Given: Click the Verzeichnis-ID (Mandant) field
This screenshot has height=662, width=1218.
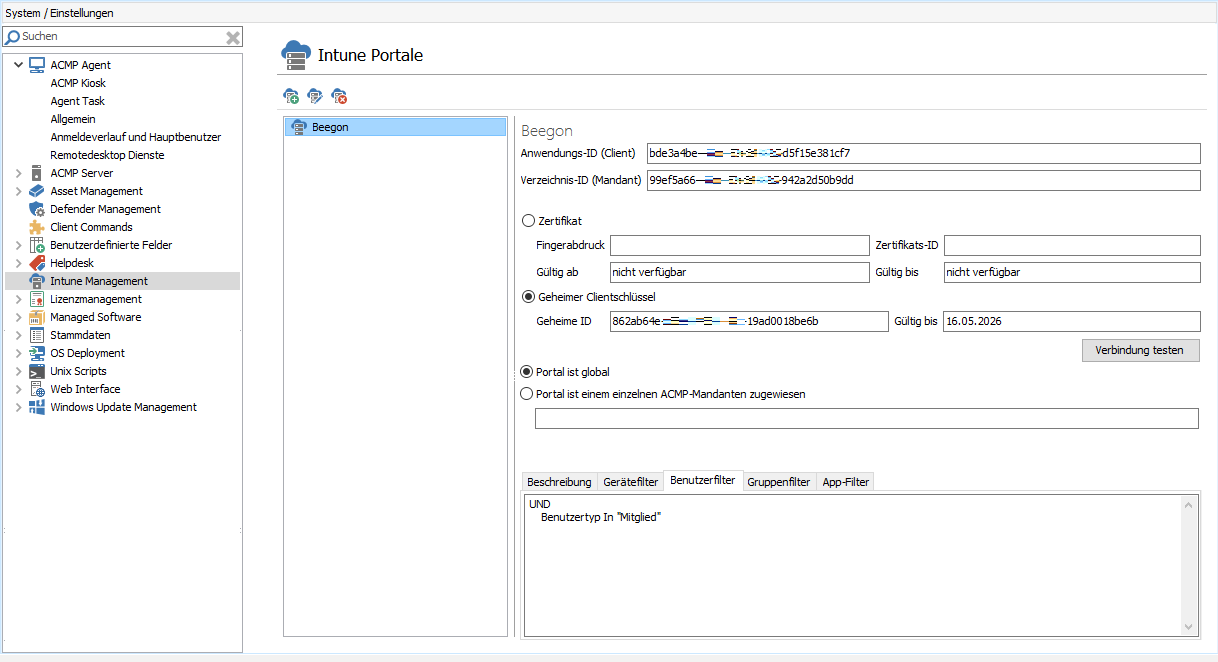Looking at the screenshot, I should pyautogui.click(x=923, y=180).
